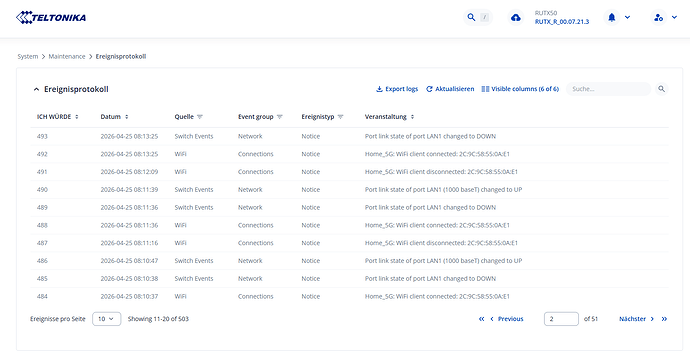Open Ereignistyp column filter
Image resolution: width=690 pixels, height=361 pixels.
pos(340,117)
